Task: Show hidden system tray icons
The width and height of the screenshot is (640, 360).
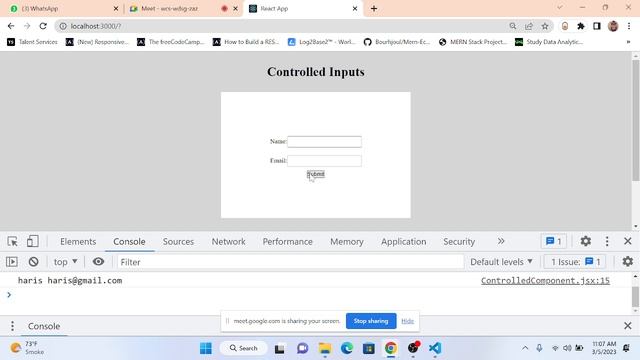Action: tap(525, 348)
